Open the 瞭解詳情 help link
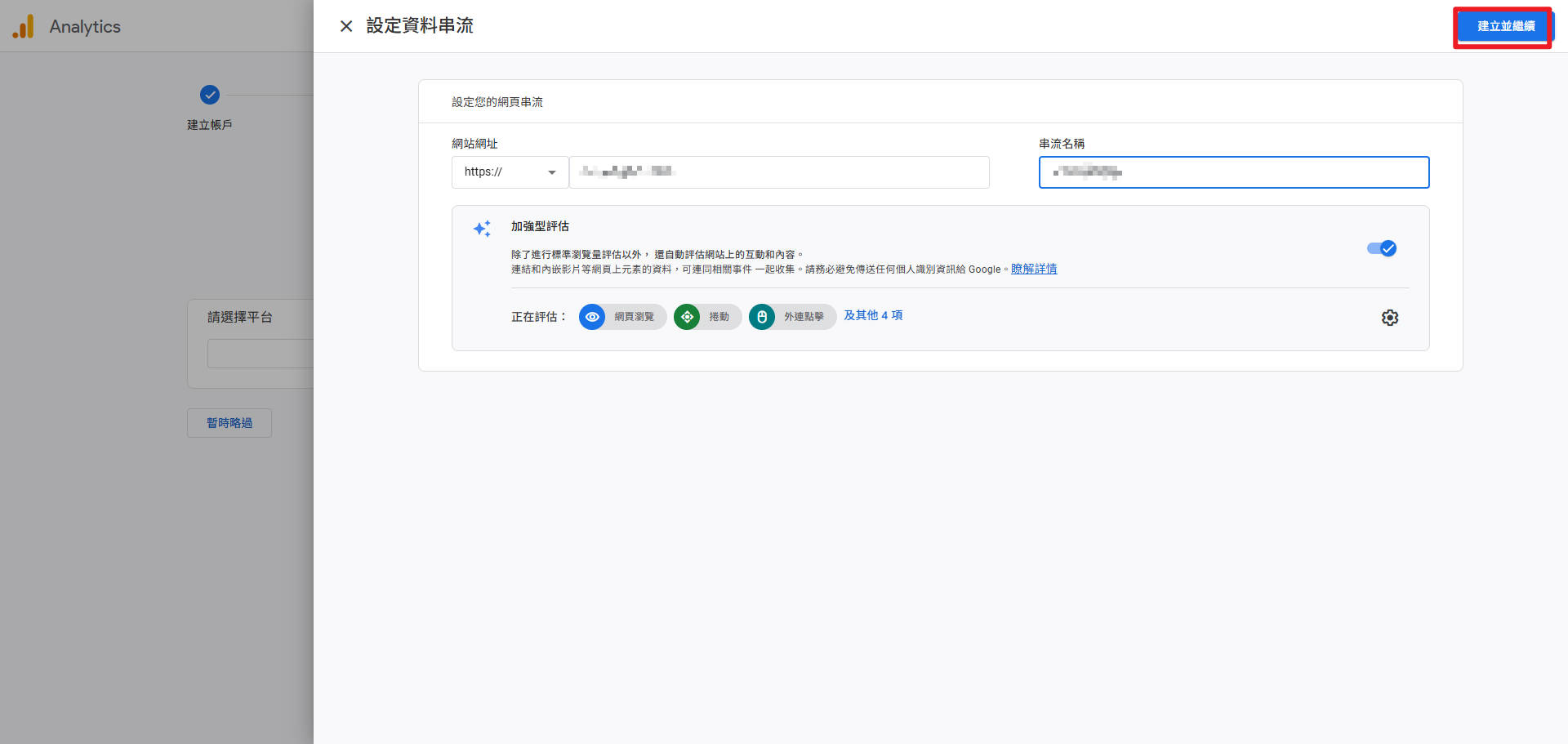The height and width of the screenshot is (744, 1568). click(1033, 269)
